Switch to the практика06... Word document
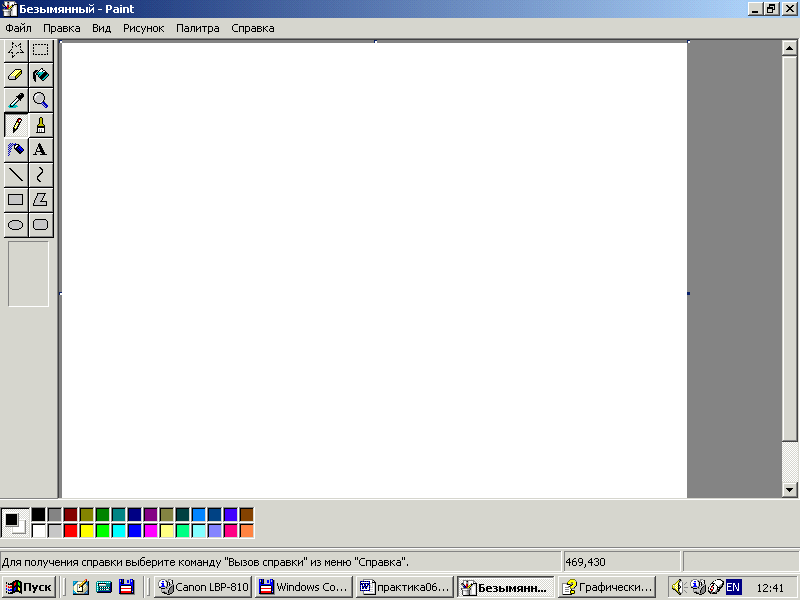 tap(405, 587)
